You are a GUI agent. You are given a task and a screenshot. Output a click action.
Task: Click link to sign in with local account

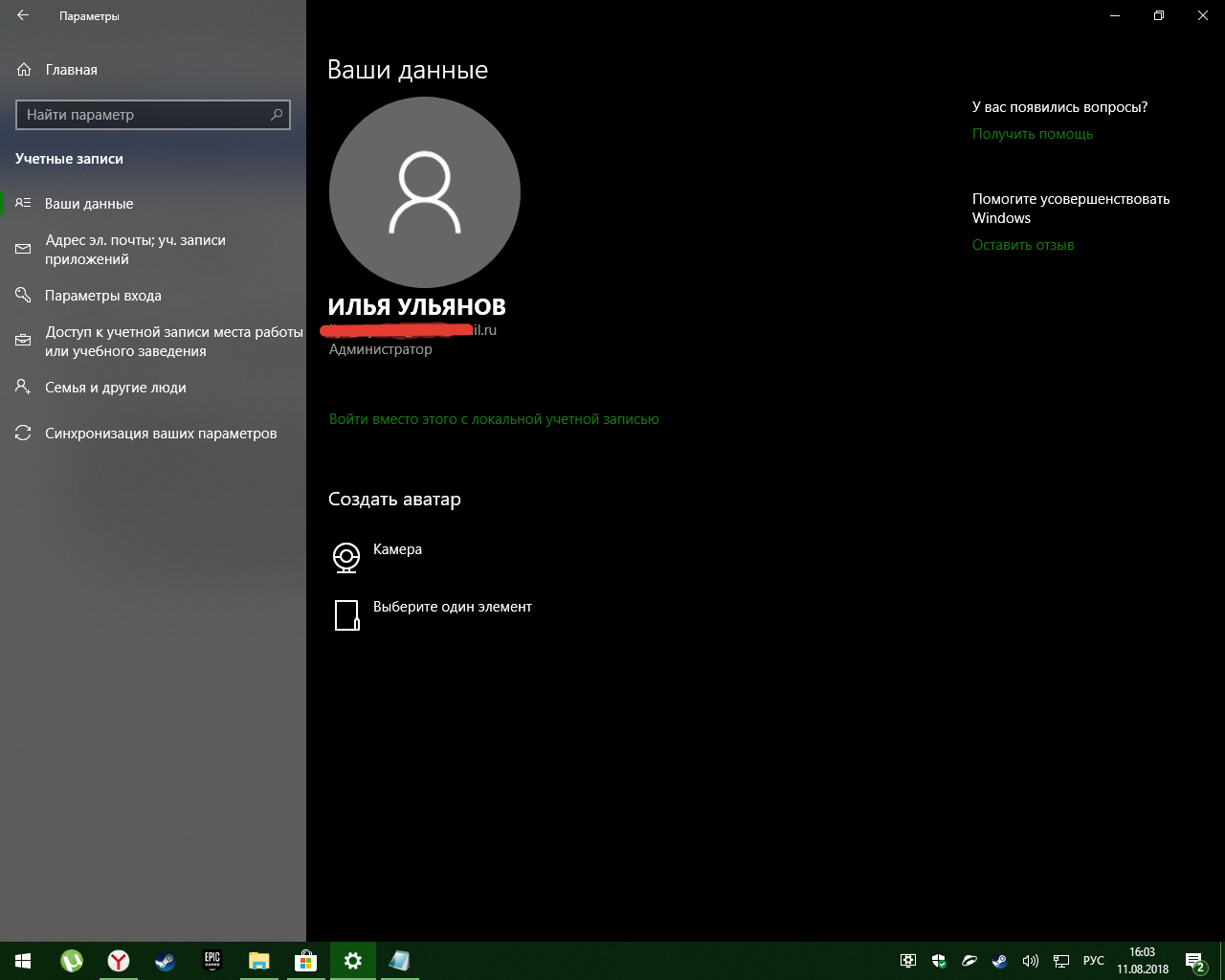click(x=494, y=419)
